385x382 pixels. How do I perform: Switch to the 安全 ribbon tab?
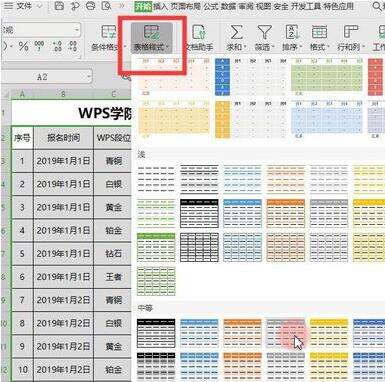coord(281,6)
